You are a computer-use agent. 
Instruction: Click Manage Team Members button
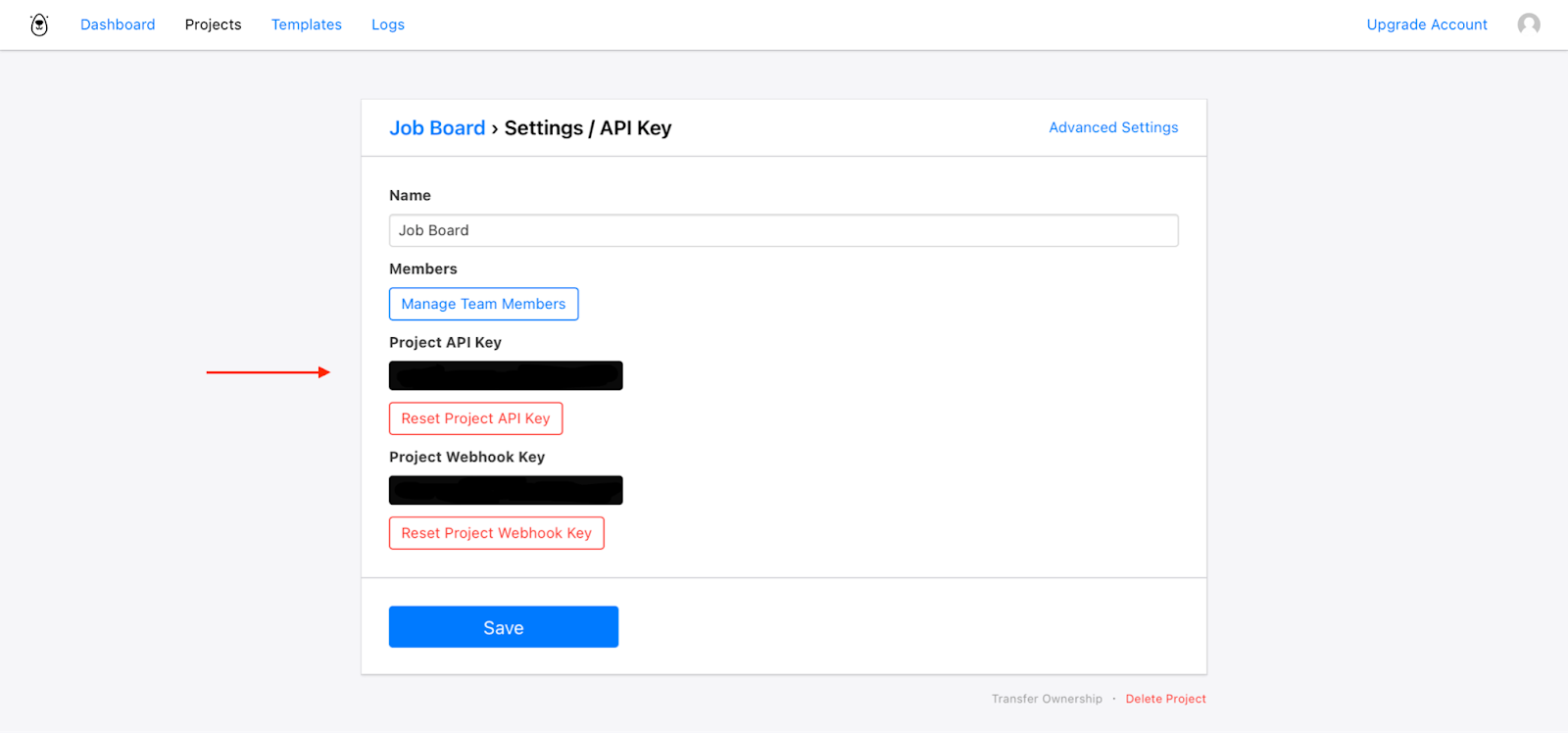click(x=483, y=304)
